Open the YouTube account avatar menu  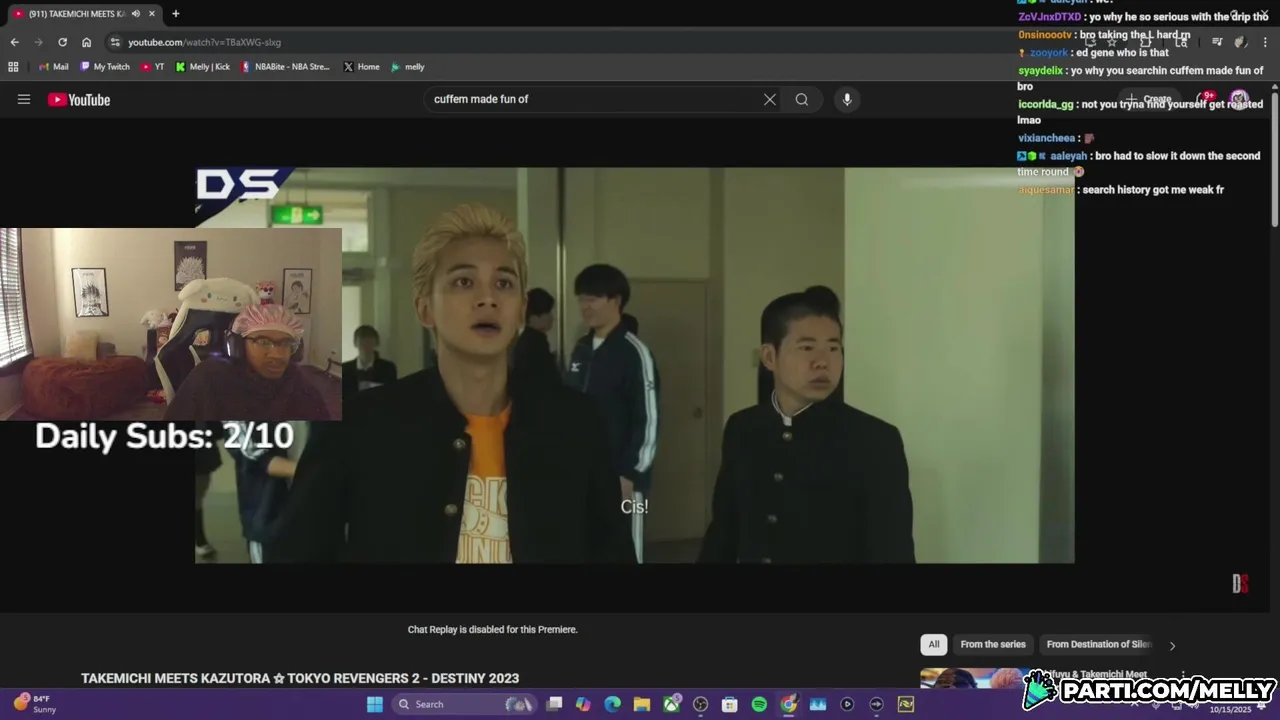tap(1239, 99)
